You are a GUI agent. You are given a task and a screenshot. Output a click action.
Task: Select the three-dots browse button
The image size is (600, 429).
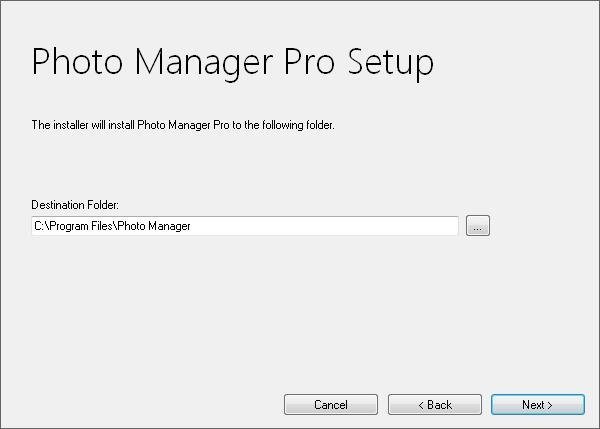(x=478, y=226)
